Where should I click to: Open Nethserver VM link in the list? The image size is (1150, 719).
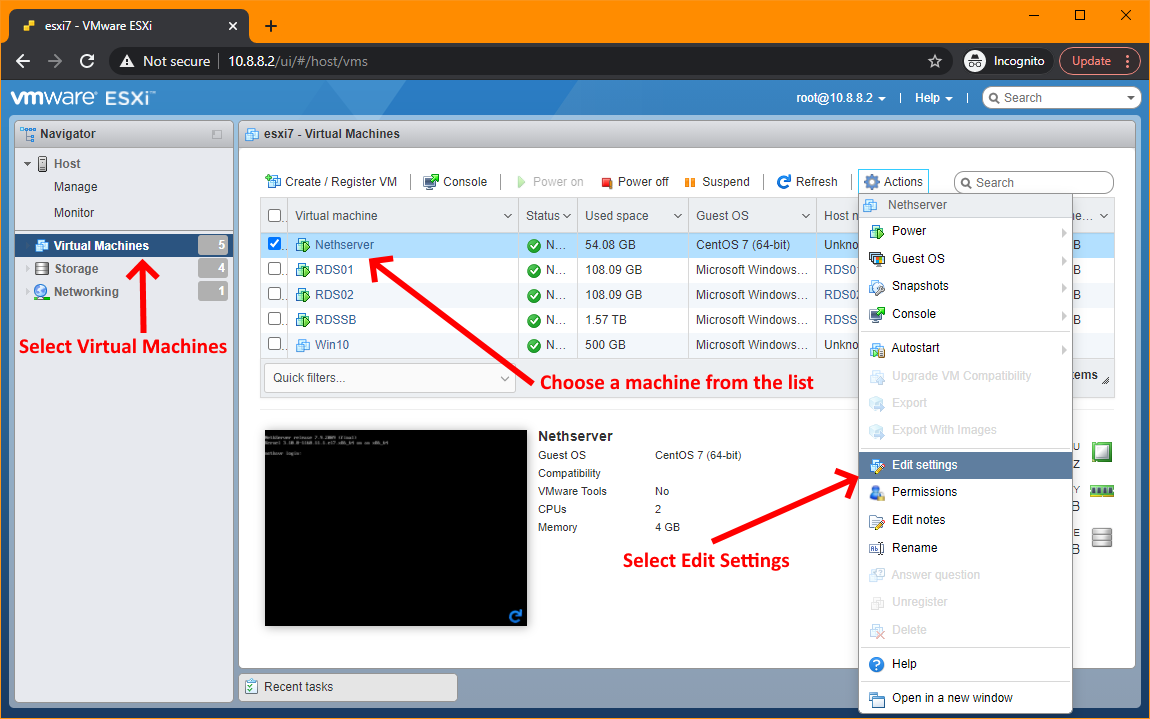click(x=344, y=245)
